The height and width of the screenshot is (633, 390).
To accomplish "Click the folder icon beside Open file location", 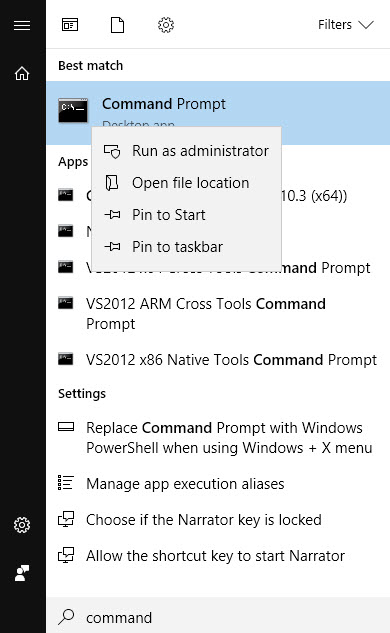I will click(112, 183).
